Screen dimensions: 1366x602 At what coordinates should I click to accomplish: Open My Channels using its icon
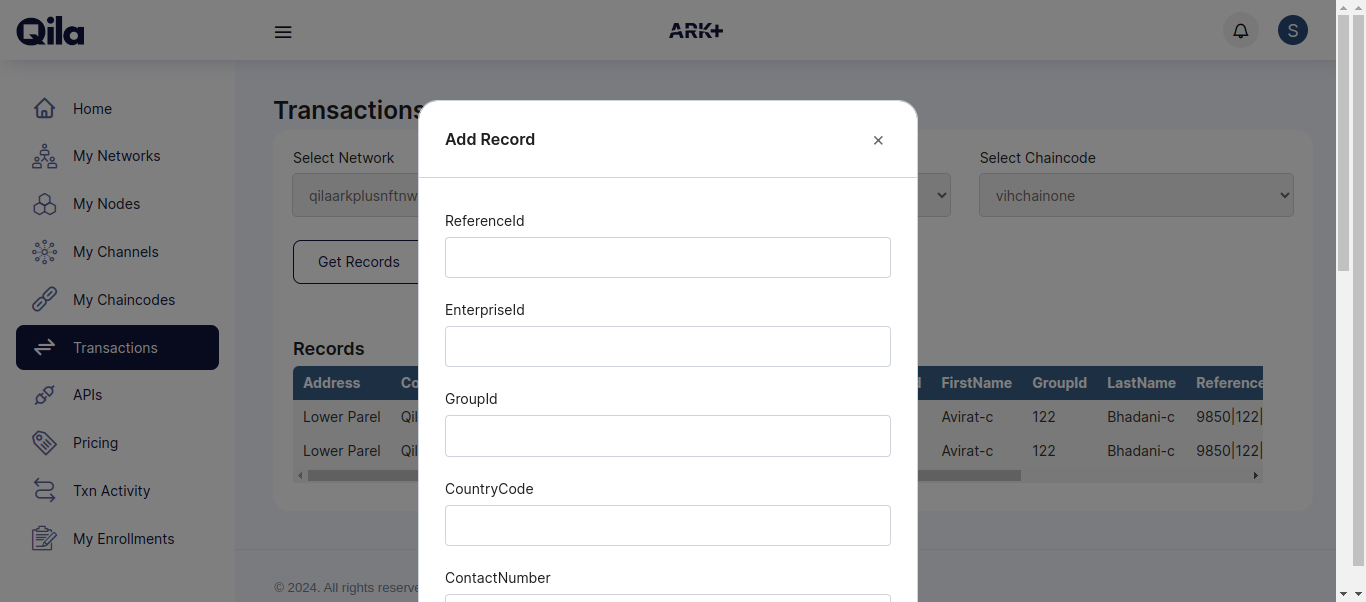tap(44, 252)
